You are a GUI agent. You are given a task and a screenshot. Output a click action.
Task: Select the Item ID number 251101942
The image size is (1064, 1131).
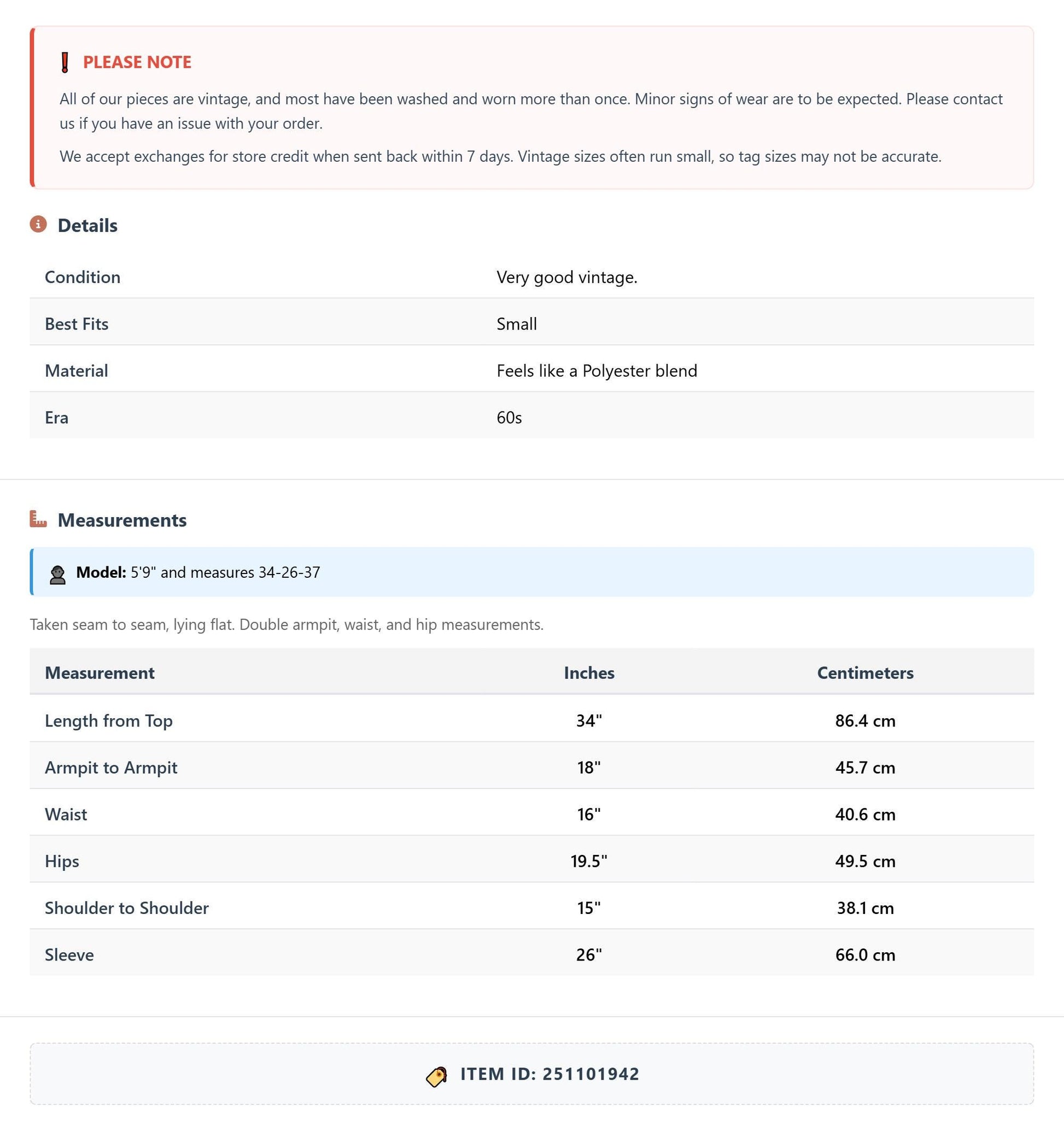tap(591, 1074)
